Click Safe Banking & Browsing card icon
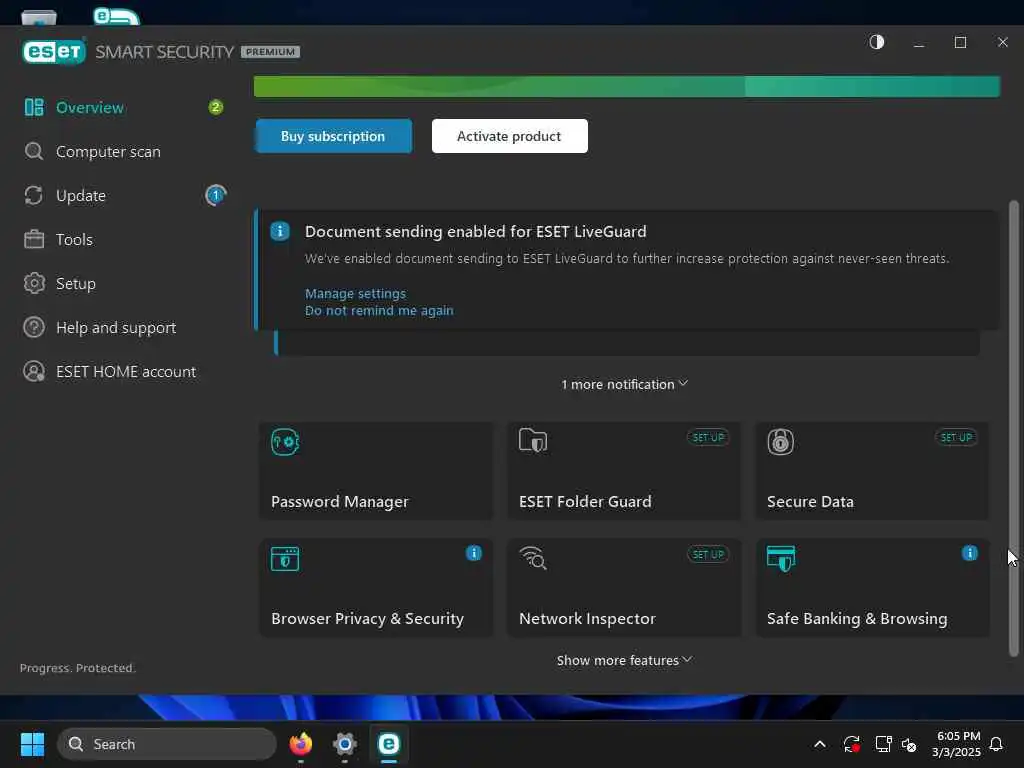1024x768 pixels. click(781, 558)
